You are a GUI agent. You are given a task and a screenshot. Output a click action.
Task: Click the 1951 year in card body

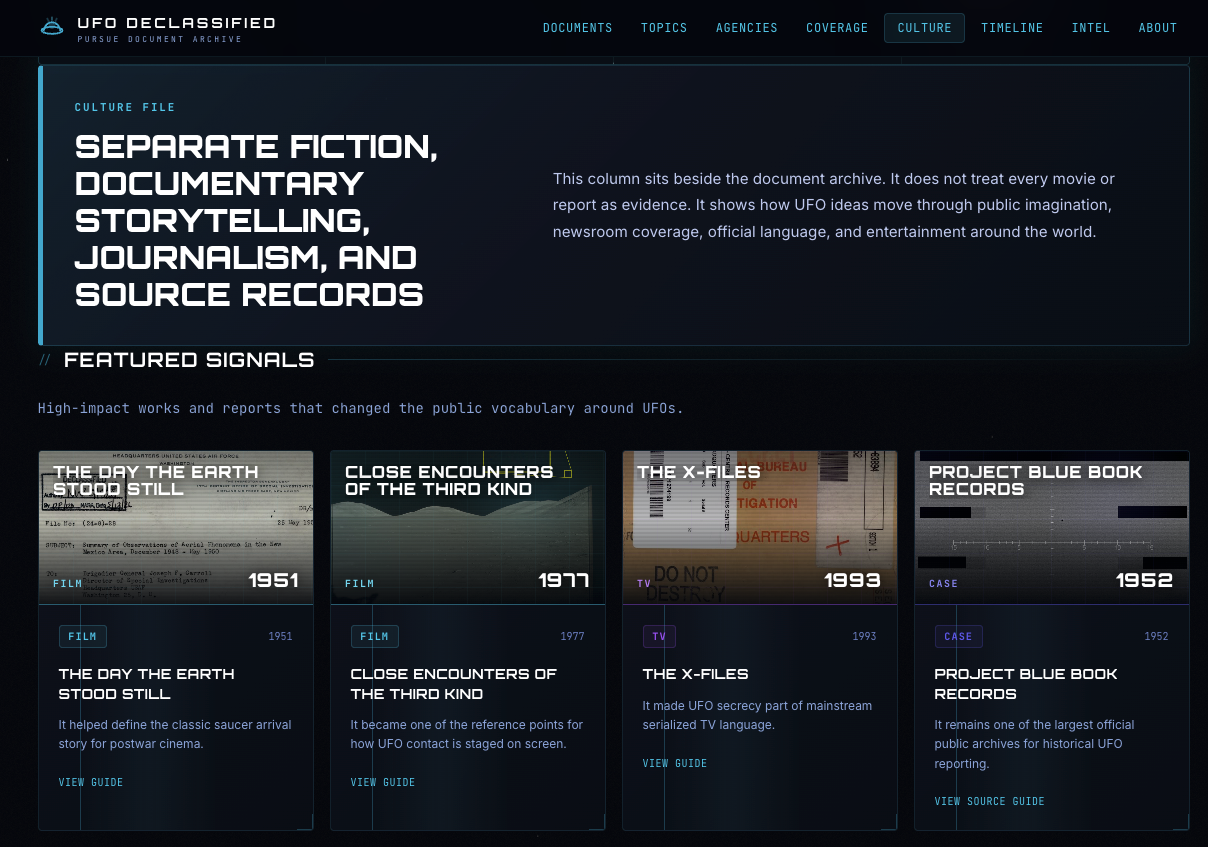280,636
